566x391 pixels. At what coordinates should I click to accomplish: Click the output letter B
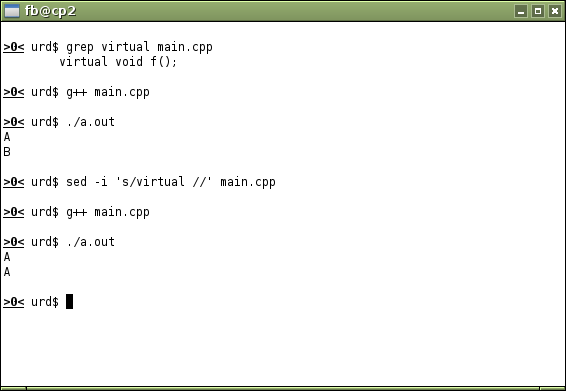tap(7, 152)
